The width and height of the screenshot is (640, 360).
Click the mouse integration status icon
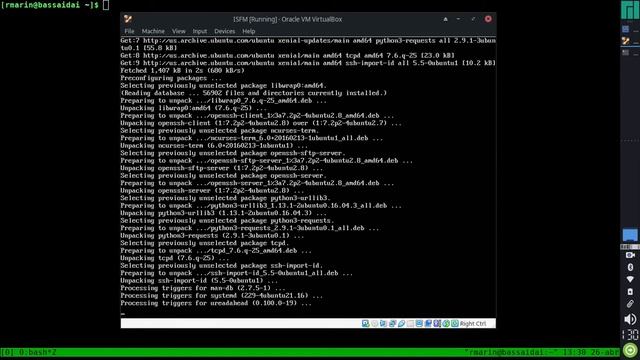pyautogui.click(x=446, y=323)
